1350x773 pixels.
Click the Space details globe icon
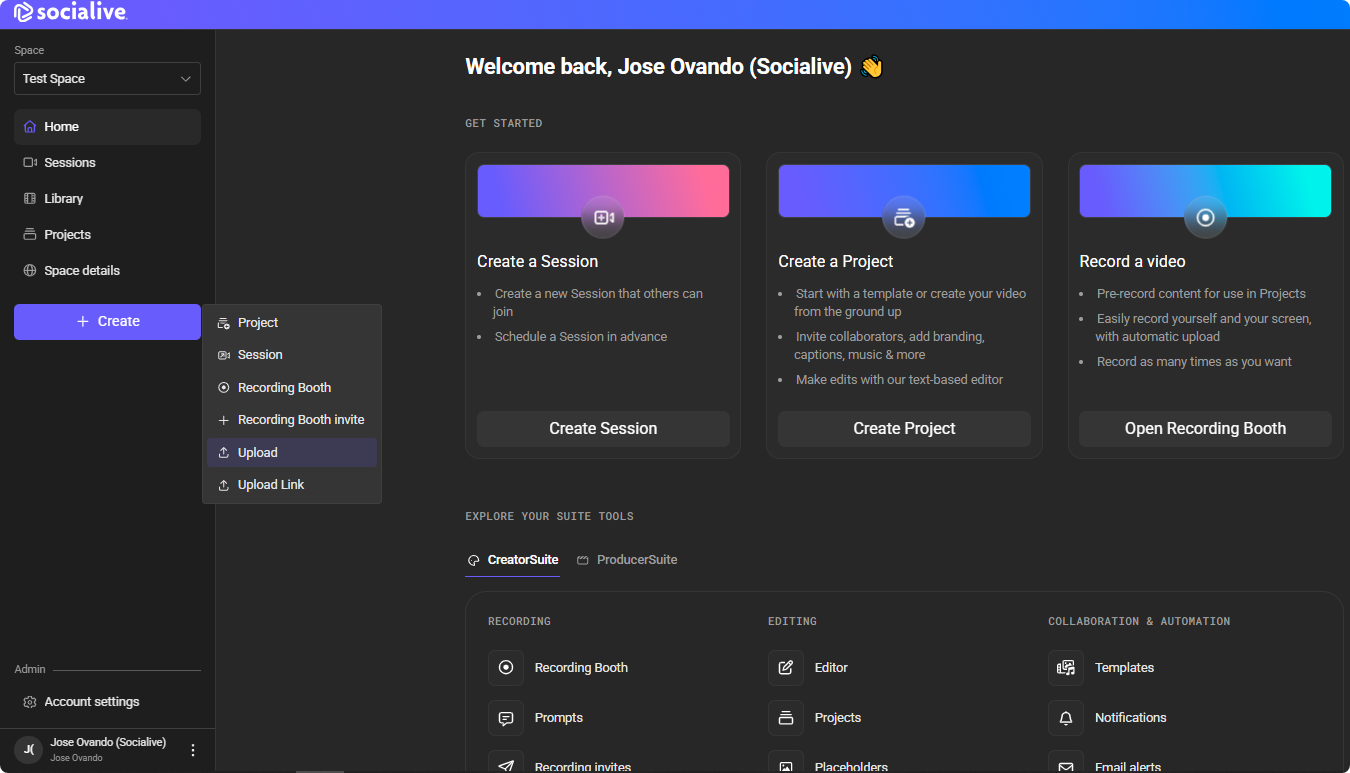coord(30,271)
